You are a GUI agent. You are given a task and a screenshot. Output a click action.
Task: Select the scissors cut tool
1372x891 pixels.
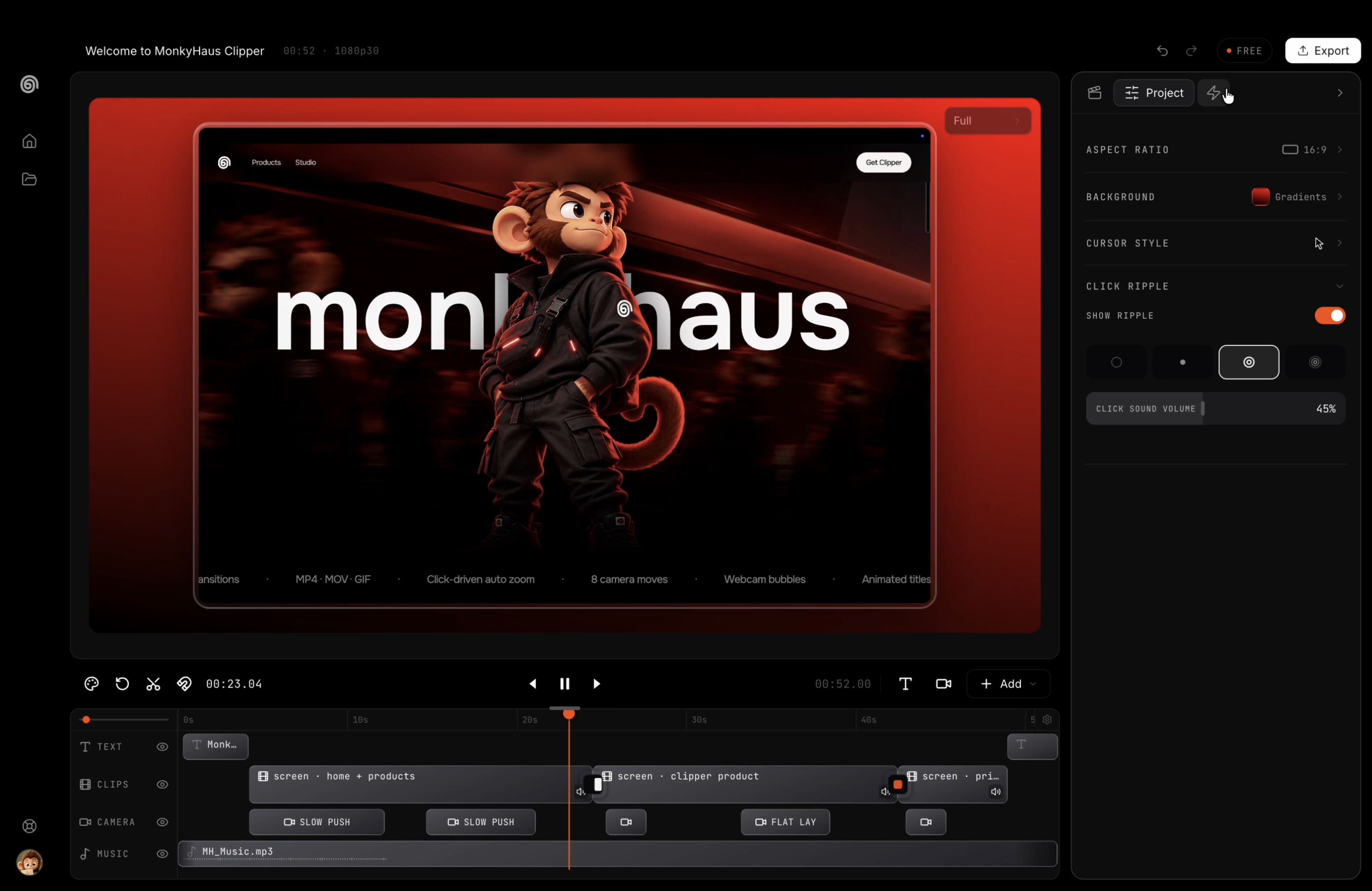pos(153,684)
